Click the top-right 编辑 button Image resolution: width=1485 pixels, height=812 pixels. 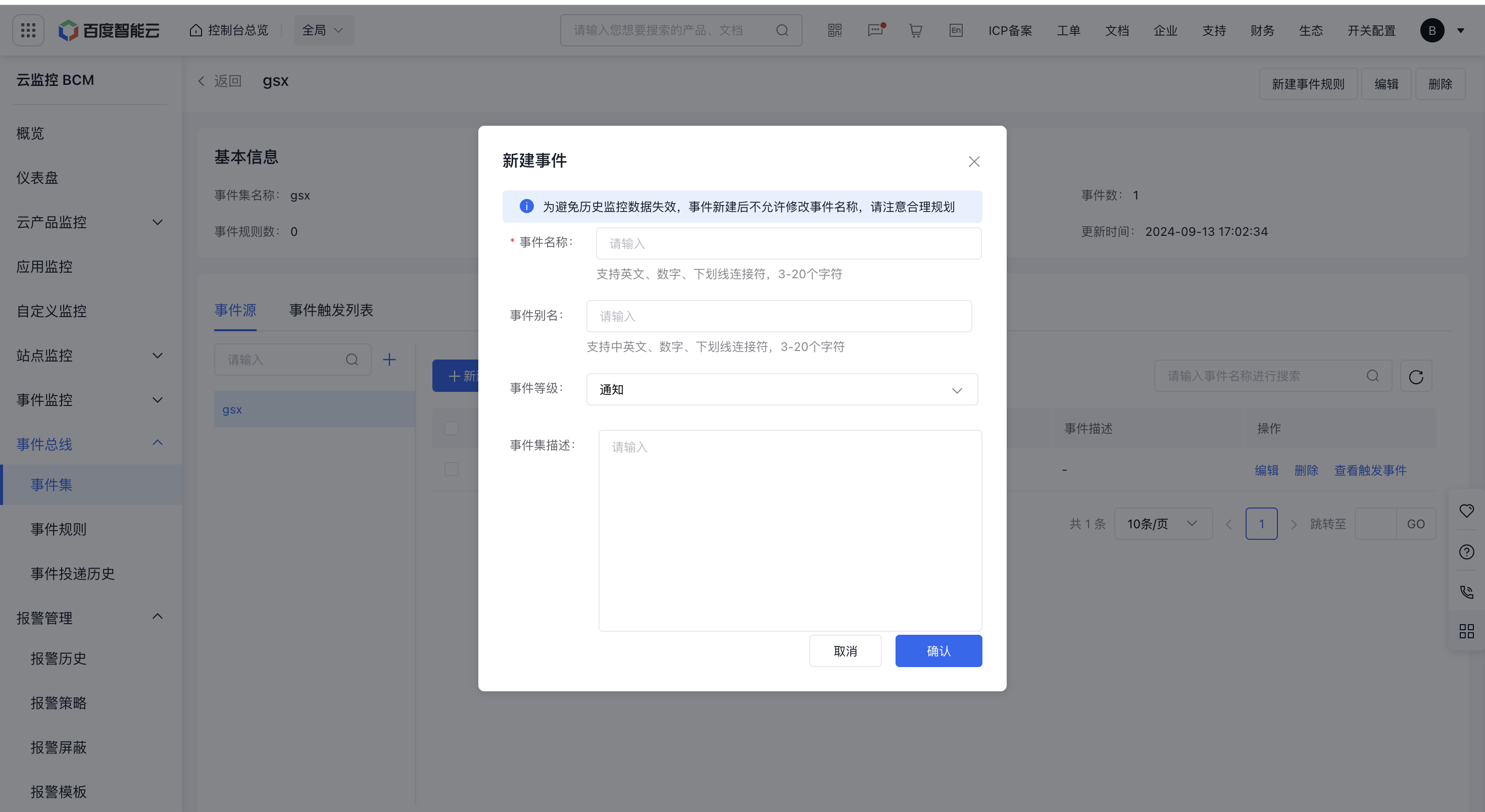point(1387,84)
